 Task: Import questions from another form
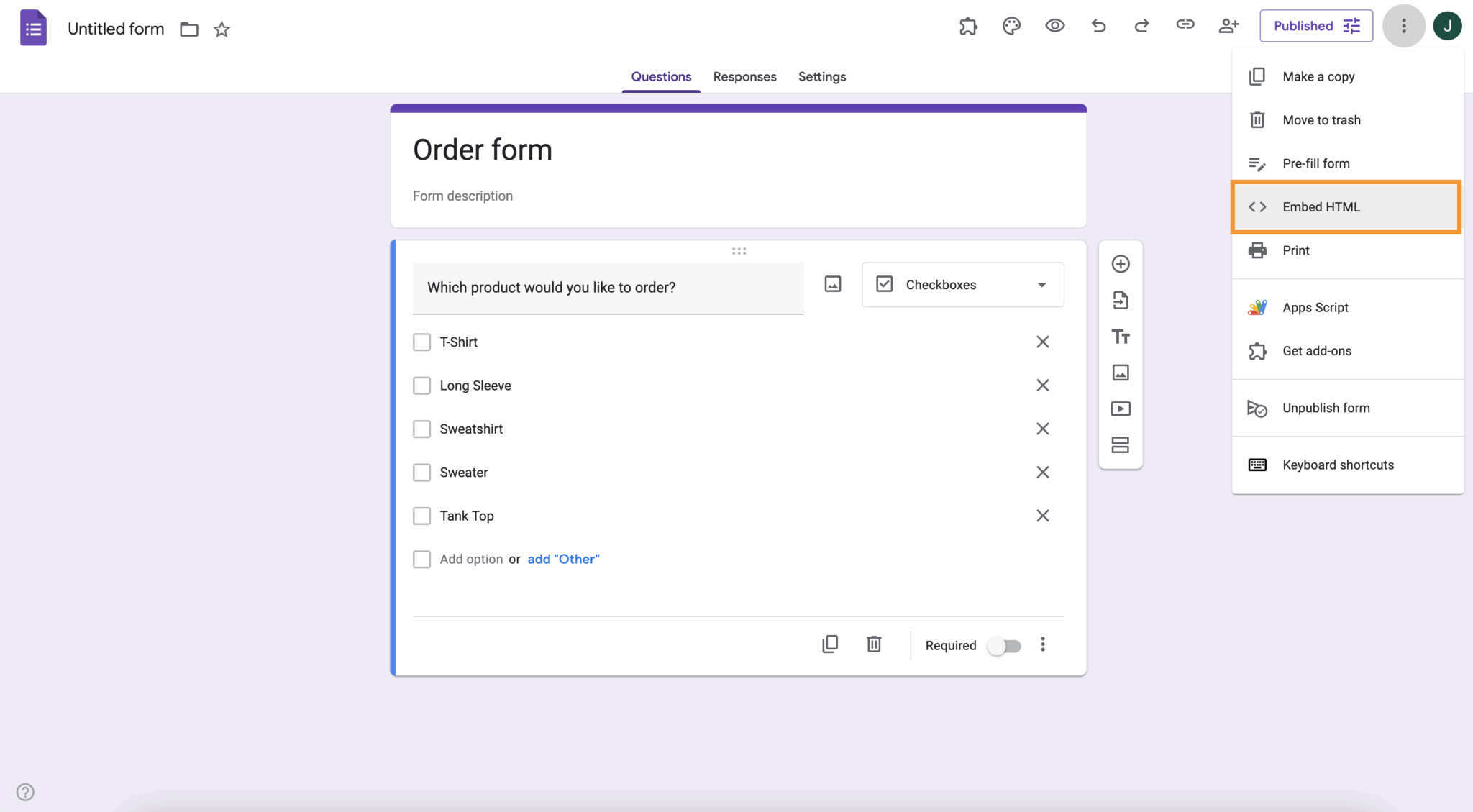tap(1121, 300)
